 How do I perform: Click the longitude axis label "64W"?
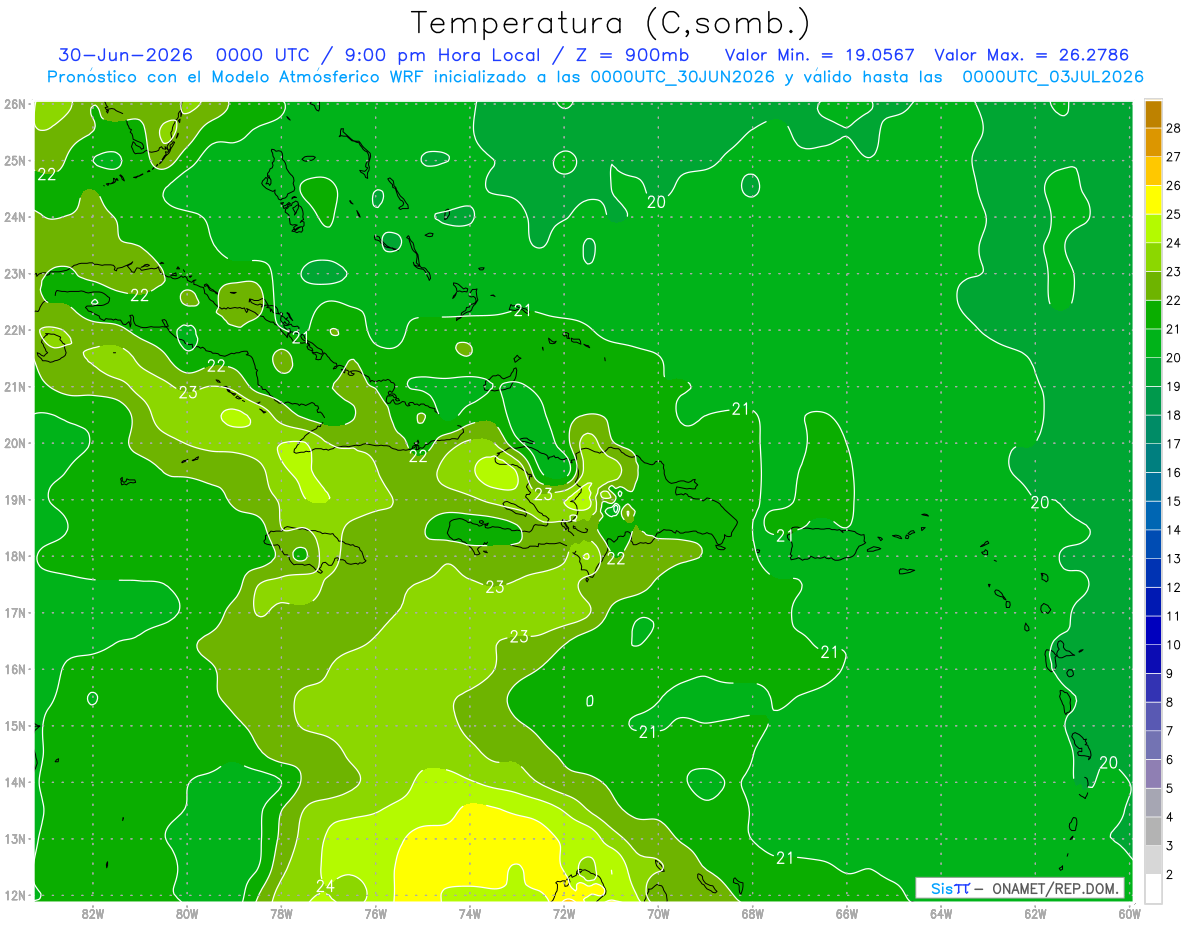941,913
